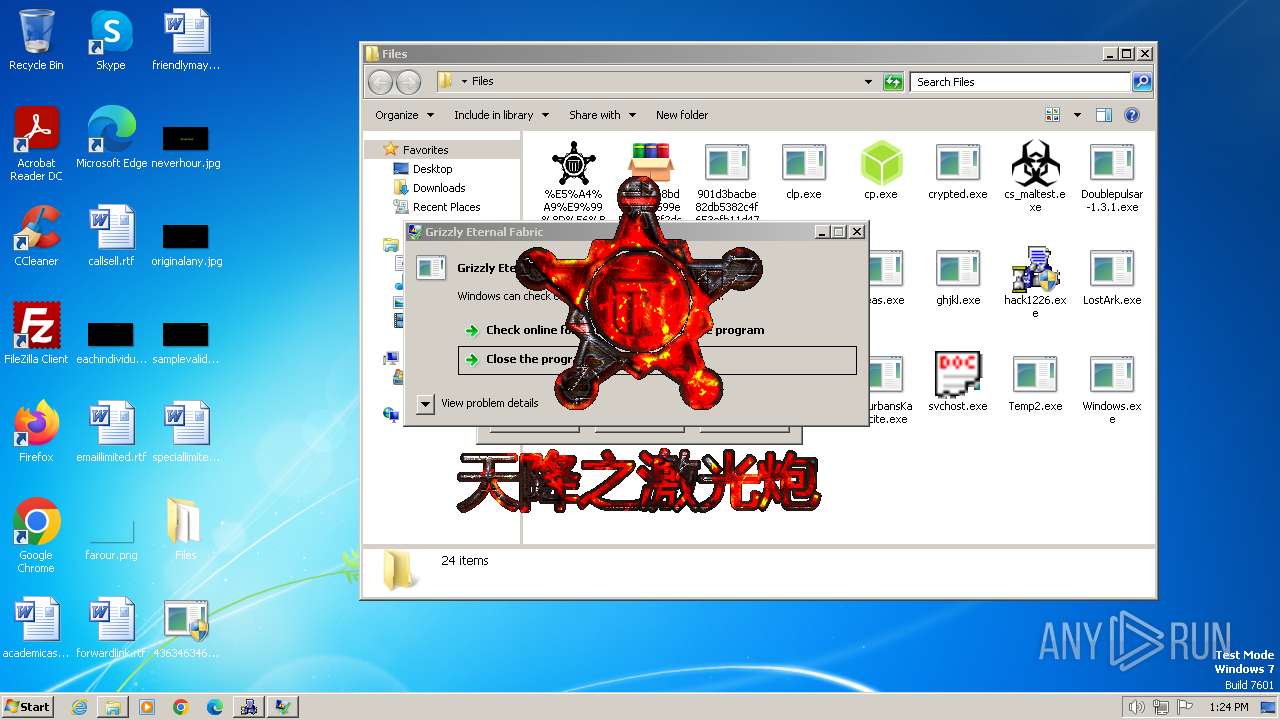
Task: Change view icon in Explorer toolbar
Action: 1052,115
